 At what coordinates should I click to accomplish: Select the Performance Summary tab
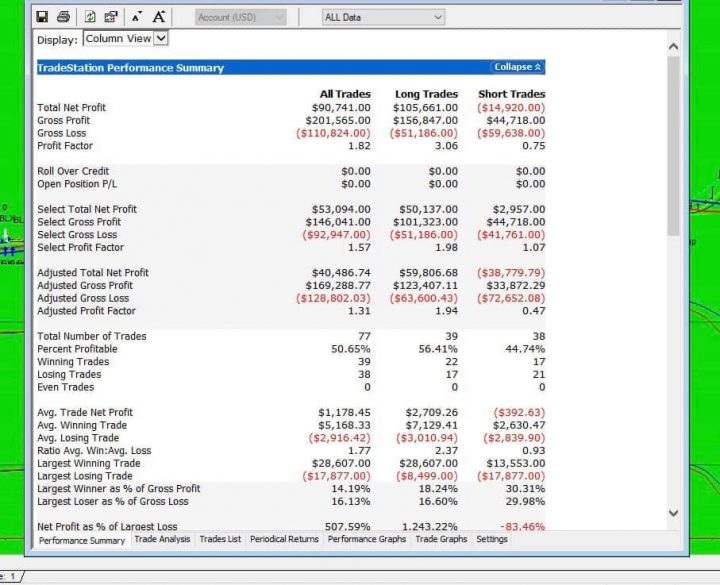point(82,540)
